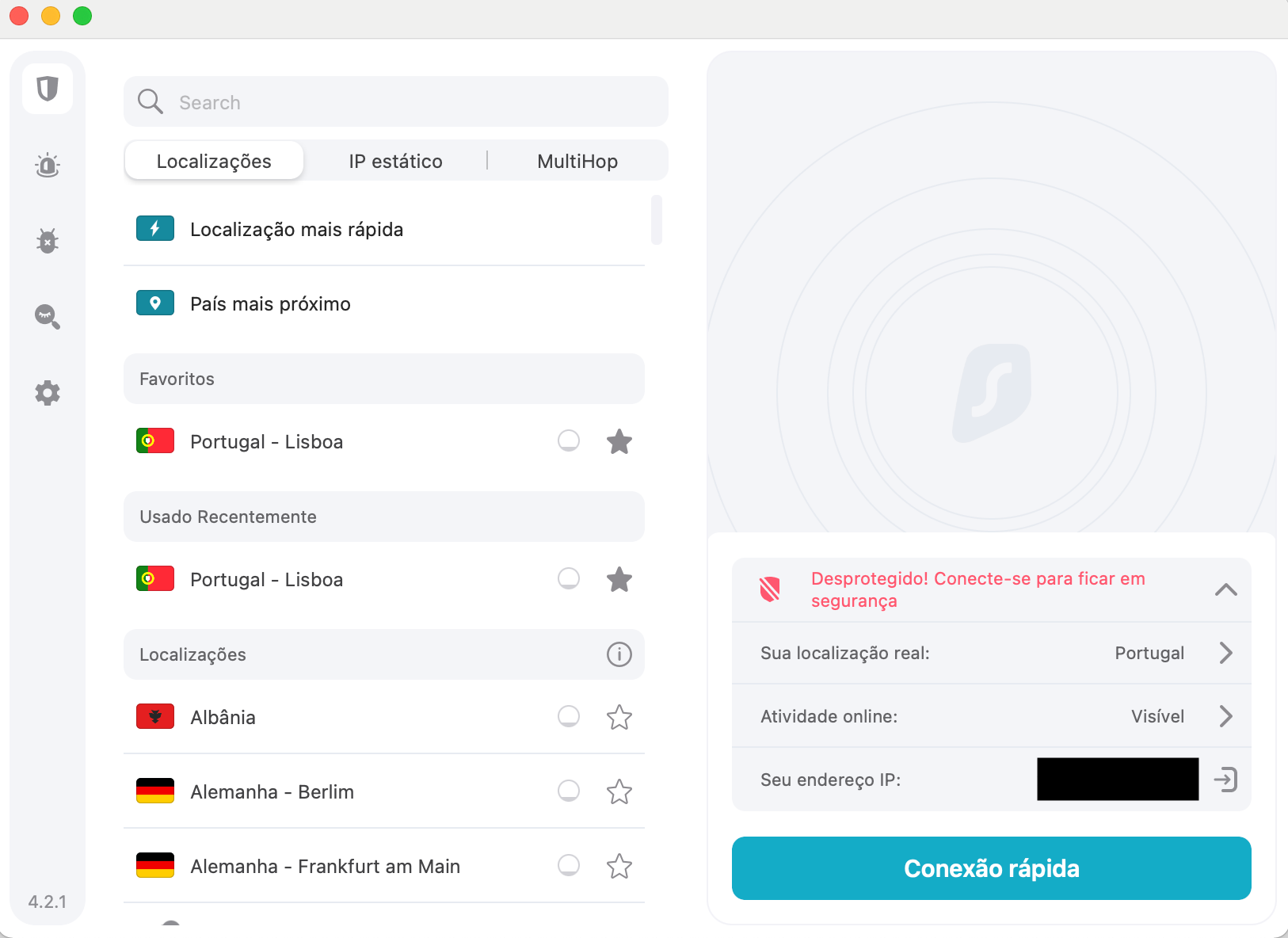Click the locations list scrollbar
The width and height of the screenshot is (1288, 938).
pos(656,219)
